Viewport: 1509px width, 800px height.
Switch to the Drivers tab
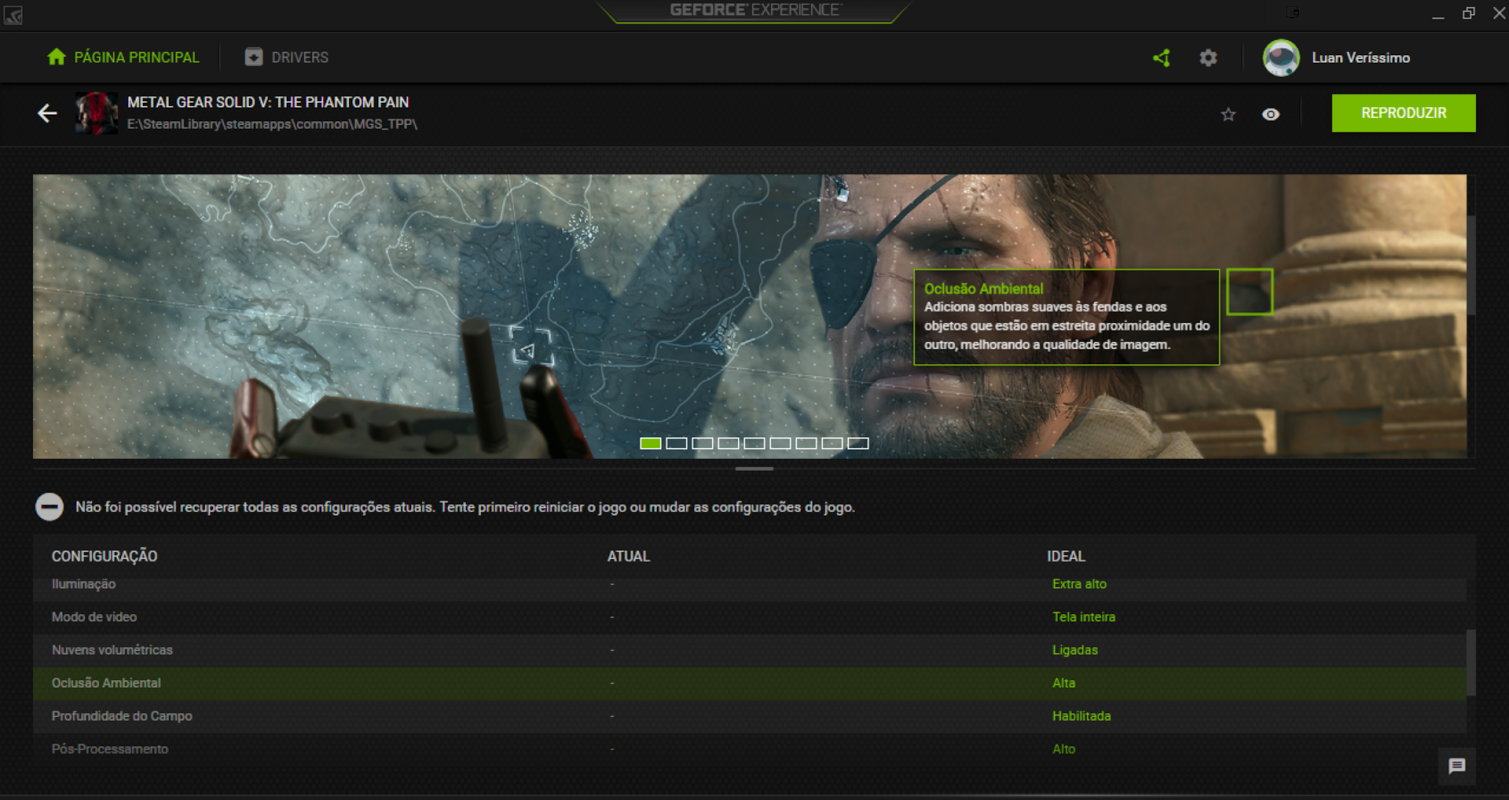[x=287, y=57]
